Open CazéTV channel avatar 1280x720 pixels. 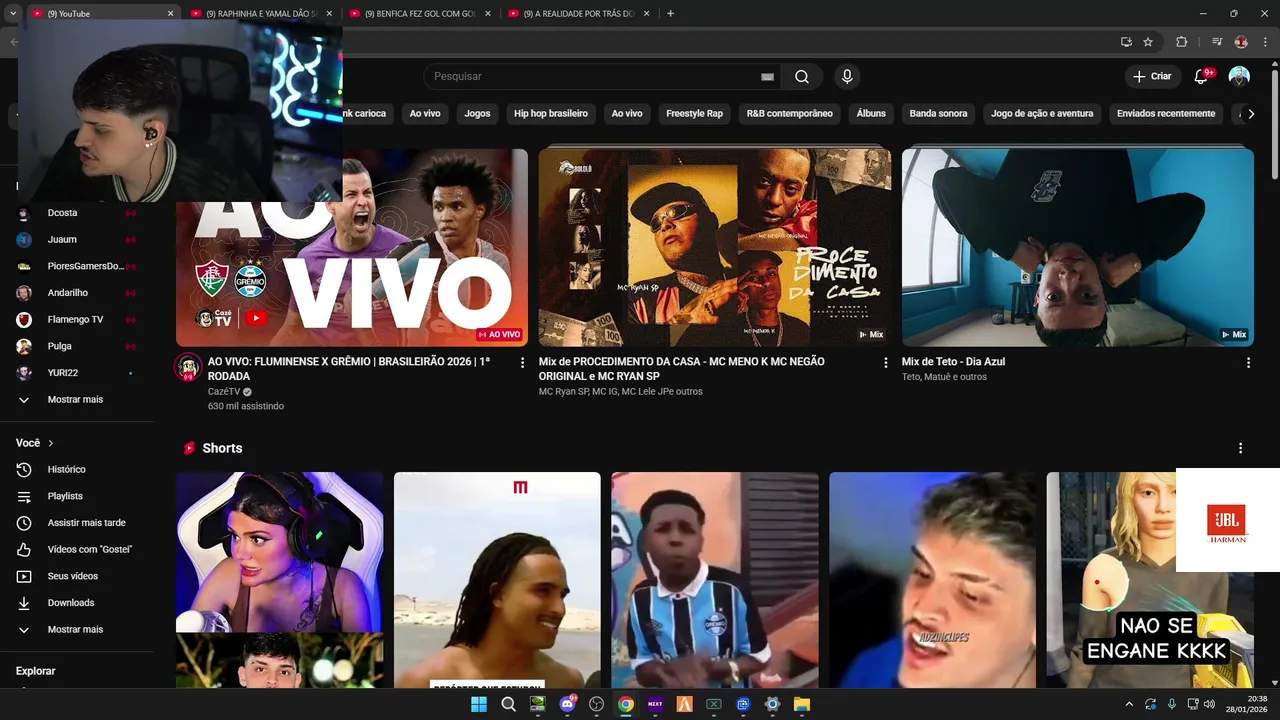coord(188,367)
